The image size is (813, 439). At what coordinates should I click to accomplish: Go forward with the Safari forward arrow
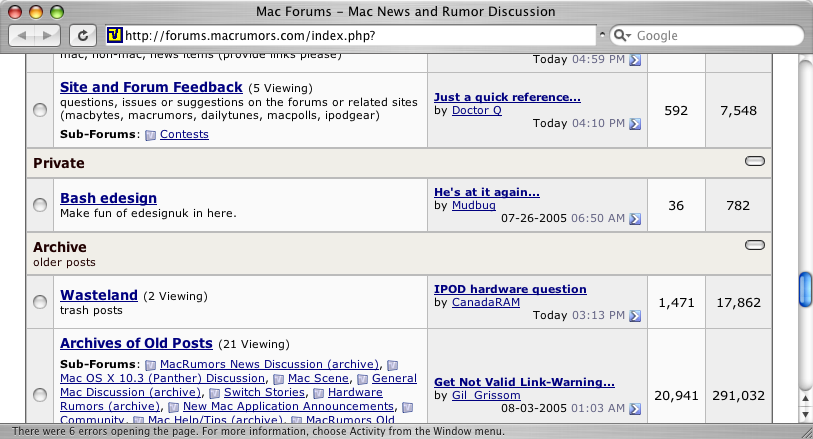48,36
